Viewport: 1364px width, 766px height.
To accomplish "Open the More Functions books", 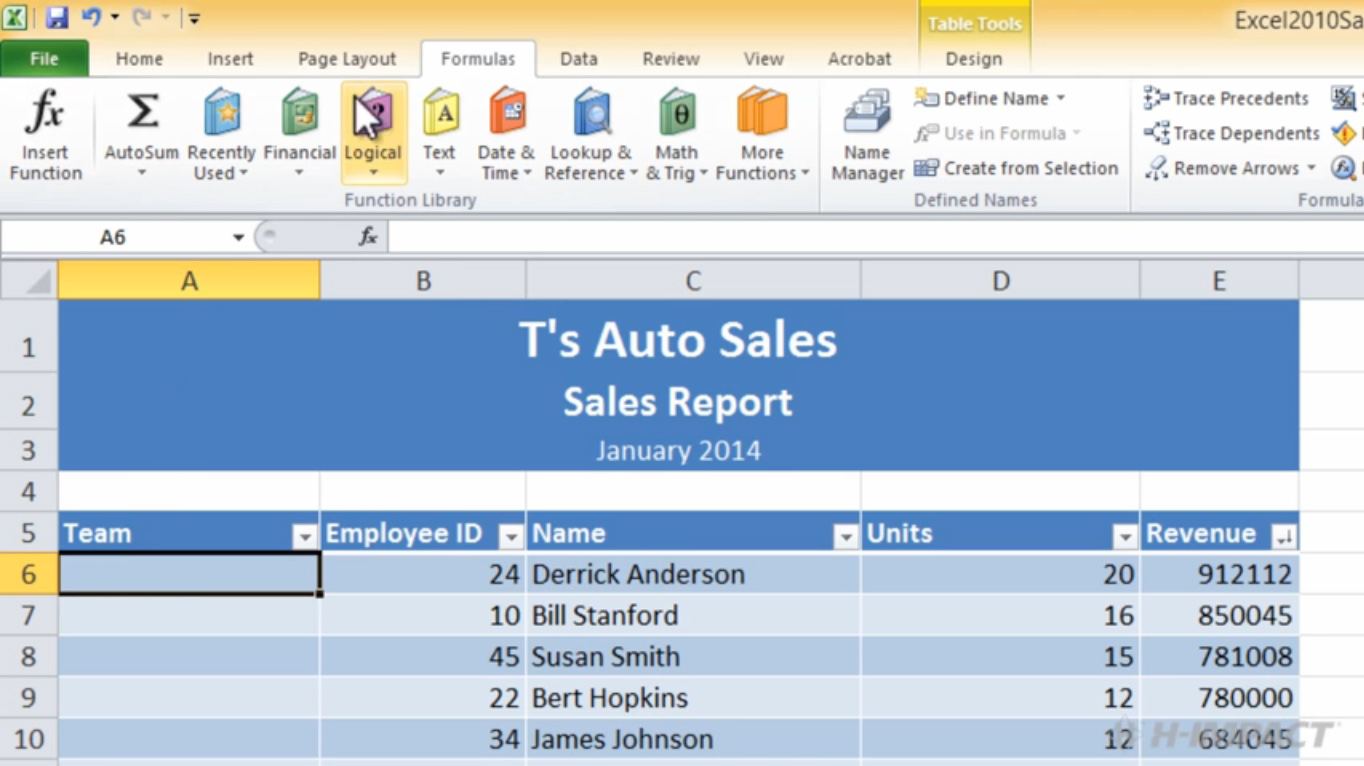I will [x=762, y=112].
